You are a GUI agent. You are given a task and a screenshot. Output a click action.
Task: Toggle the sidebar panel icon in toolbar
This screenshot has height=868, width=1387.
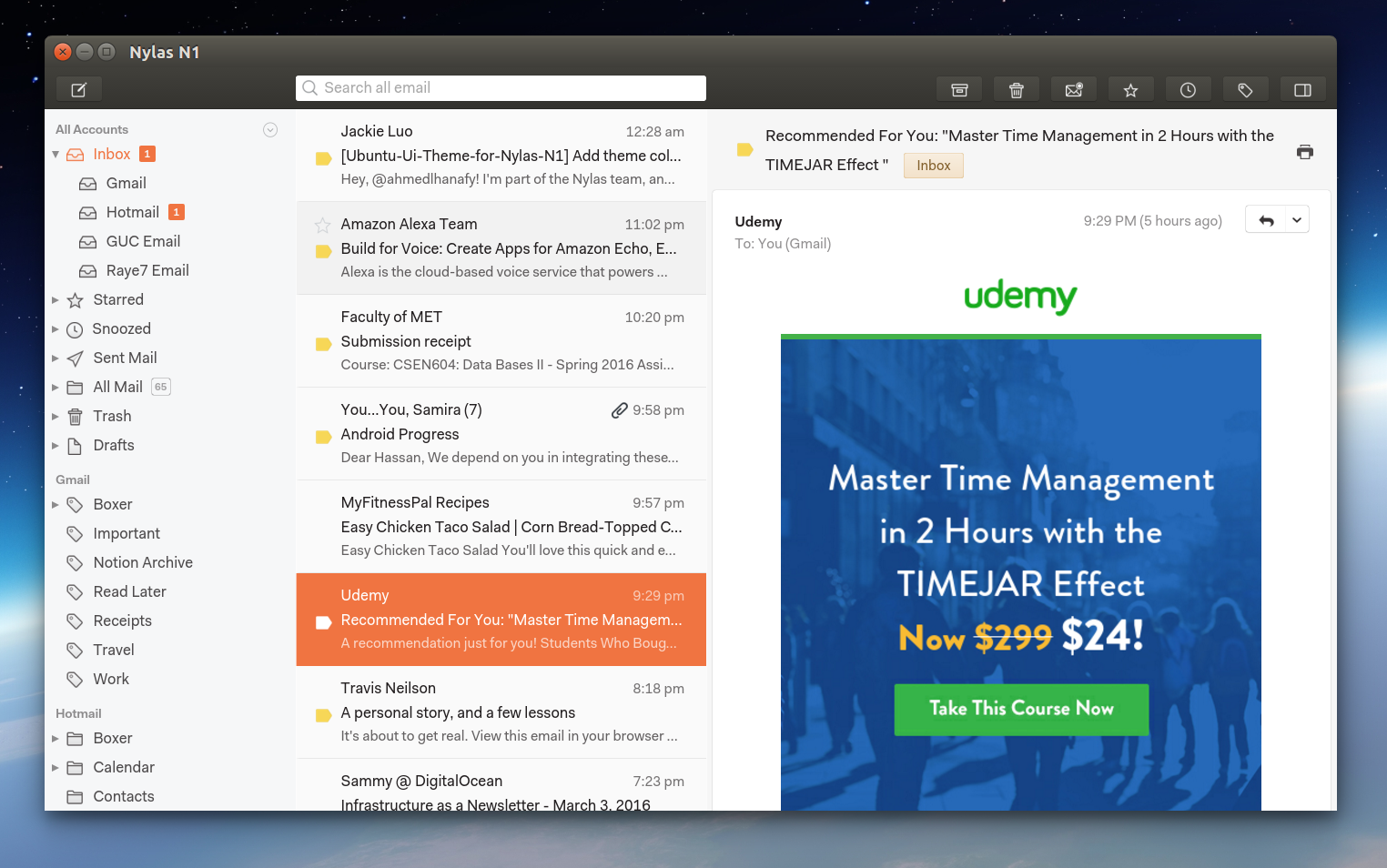click(1302, 89)
